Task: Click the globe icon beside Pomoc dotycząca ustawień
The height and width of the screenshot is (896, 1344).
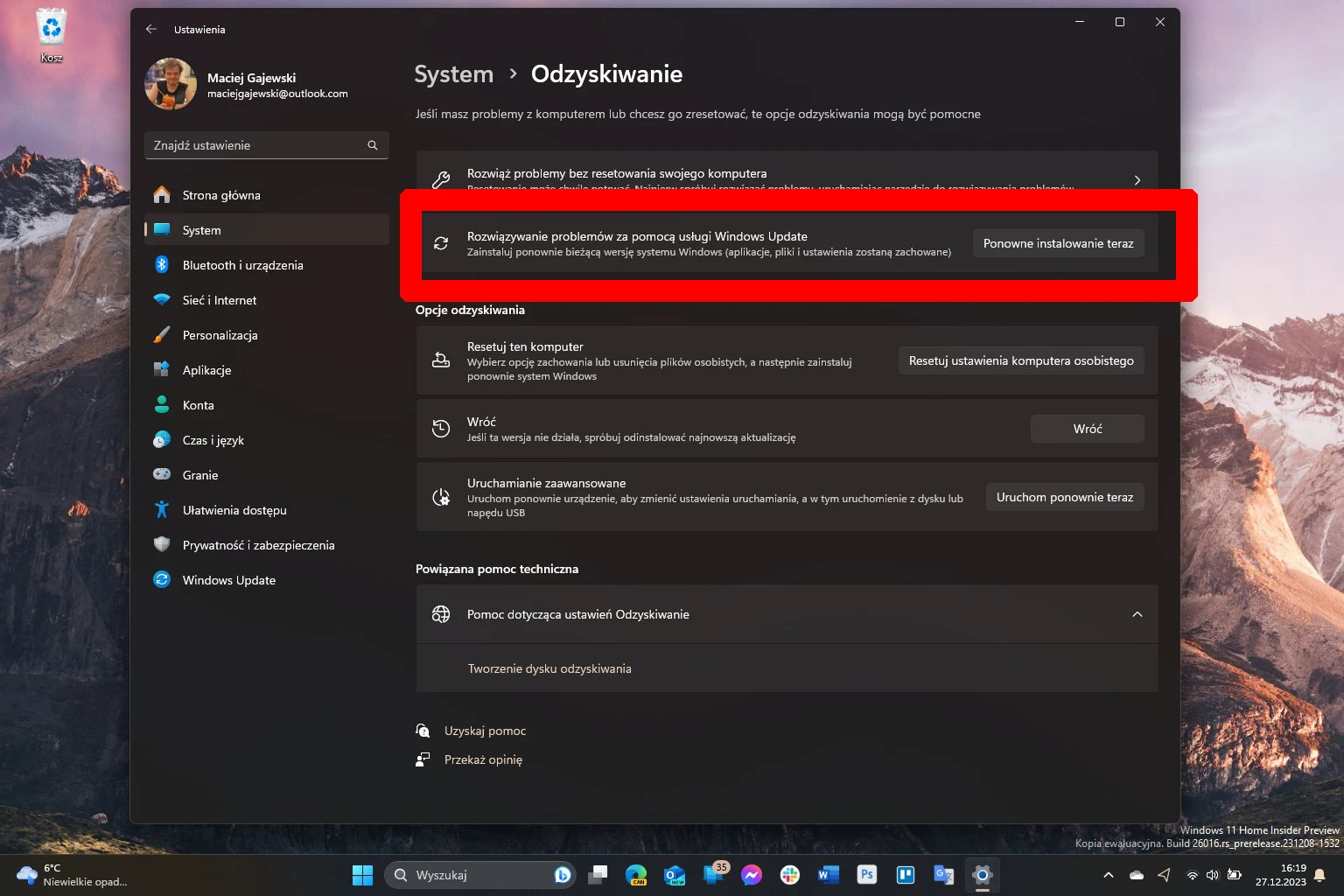Action: click(x=441, y=614)
